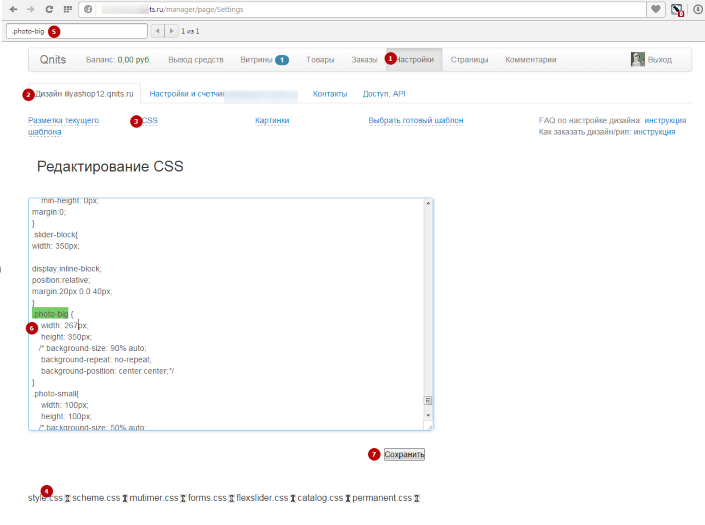Image resolution: width=705 pixels, height=525 pixels.
Task: Open the Товары menu item
Action: (x=320, y=60)
